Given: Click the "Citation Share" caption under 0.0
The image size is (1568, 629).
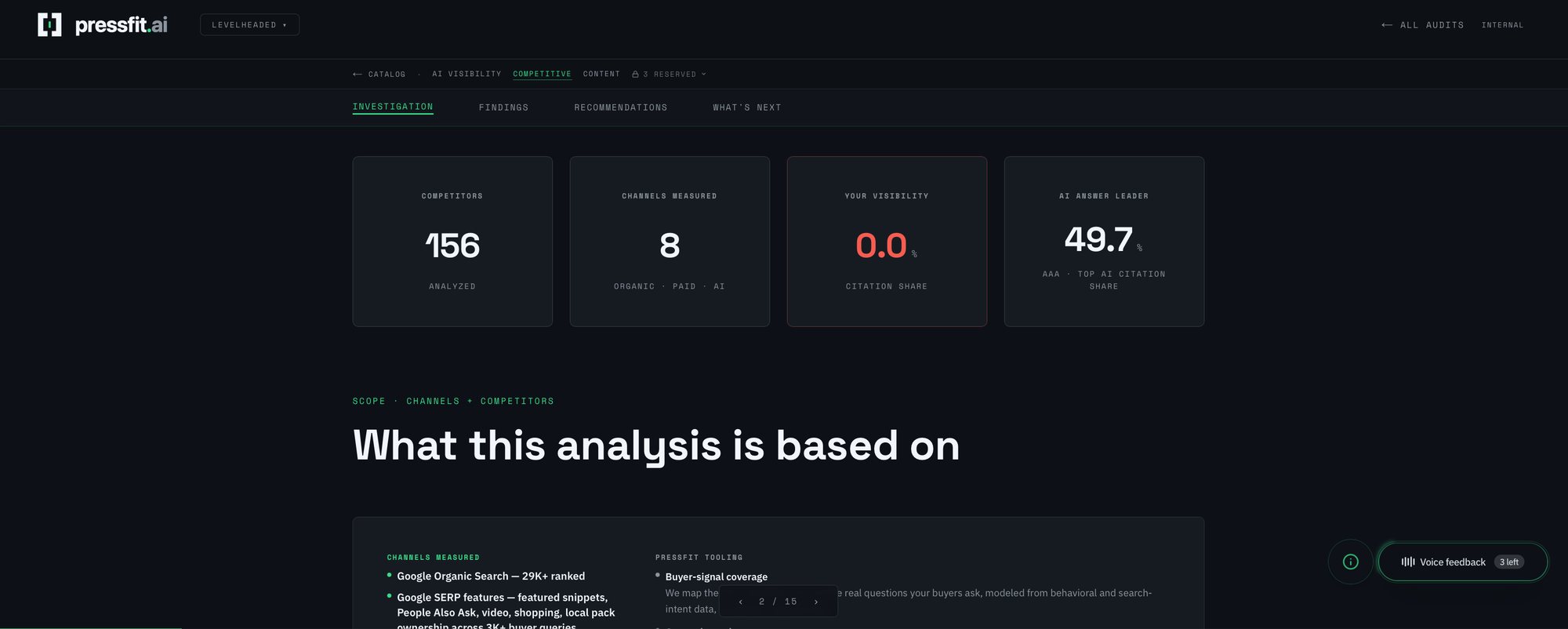Looking at the screenshot, I should pos(887,286).
